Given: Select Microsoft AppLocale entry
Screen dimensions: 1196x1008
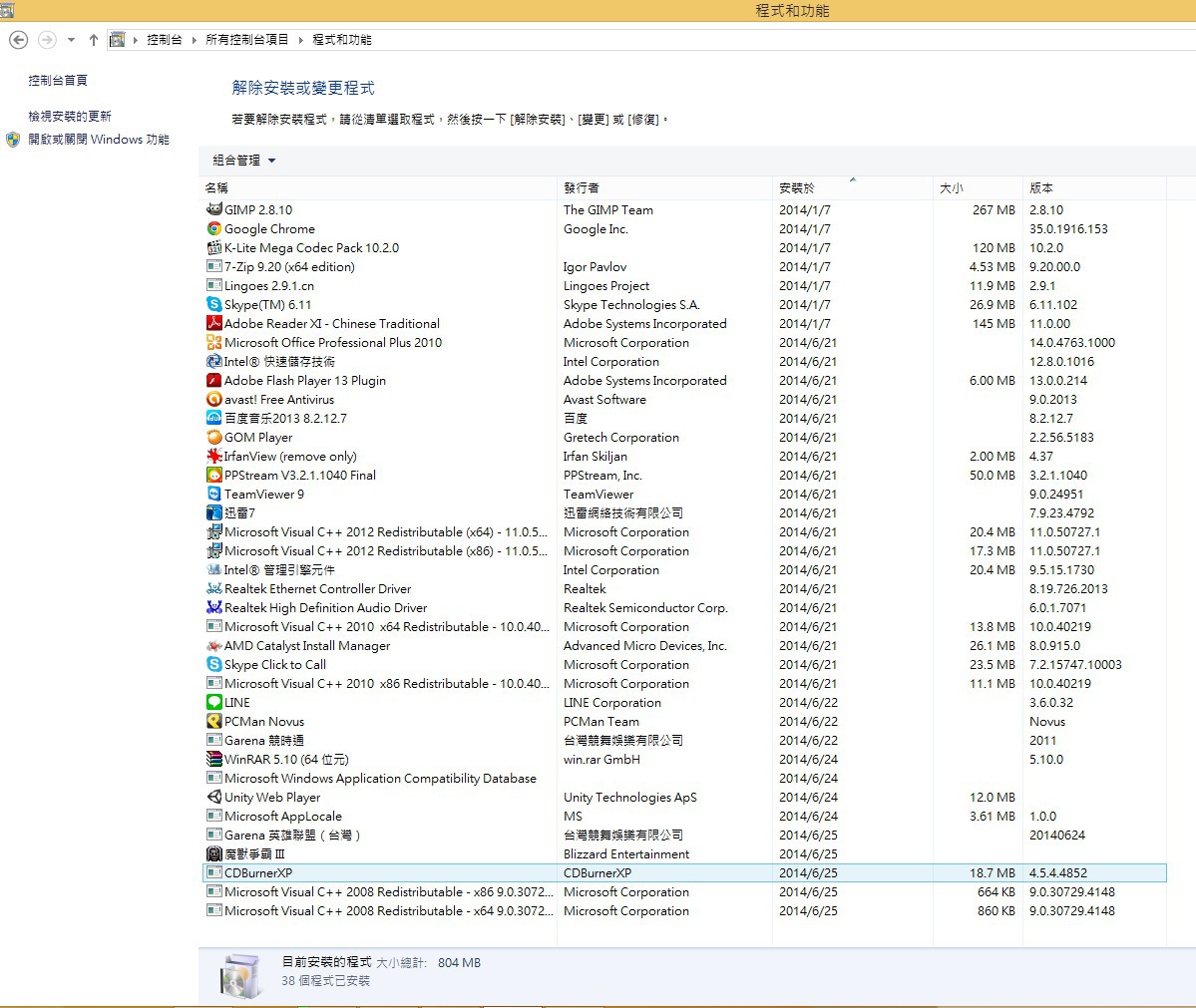Looking at the screenshot, I should click(x=684, y=816).
